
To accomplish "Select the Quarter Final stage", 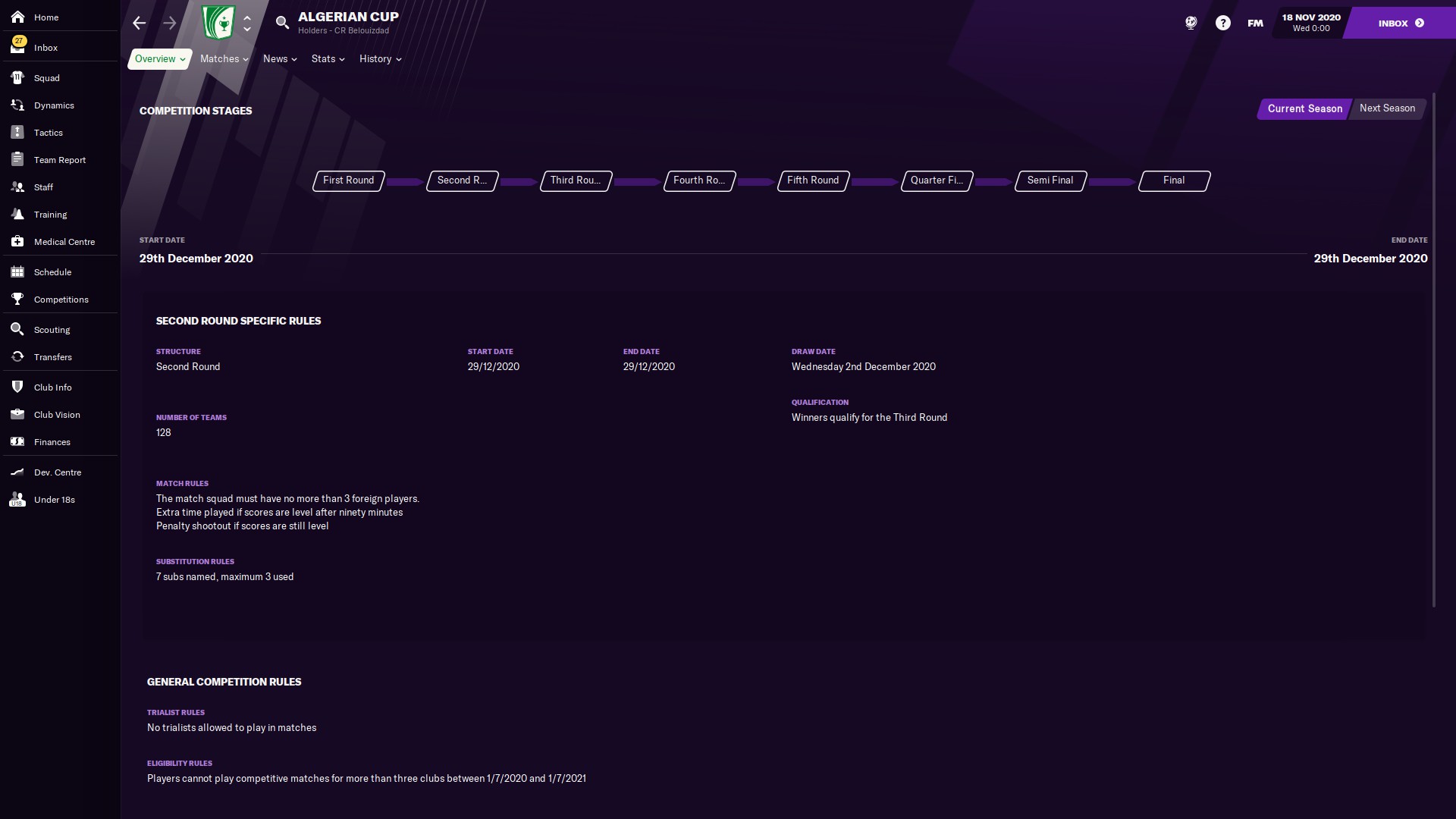I will pyautogui.click(x=937, y=180).
